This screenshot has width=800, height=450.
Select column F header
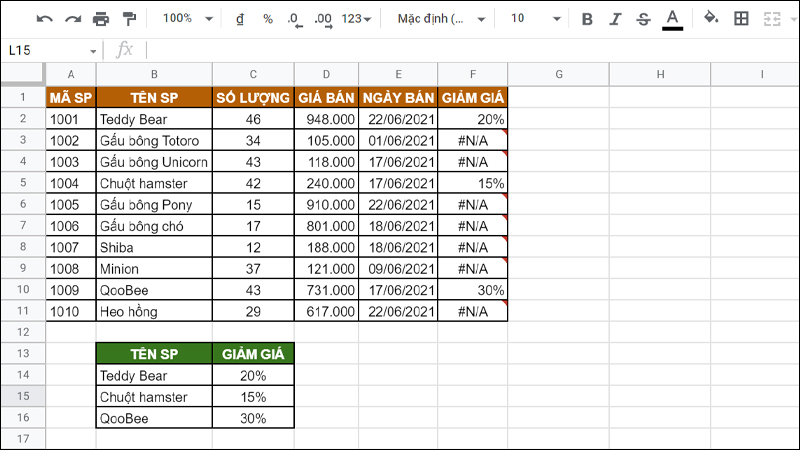(472, 74)
